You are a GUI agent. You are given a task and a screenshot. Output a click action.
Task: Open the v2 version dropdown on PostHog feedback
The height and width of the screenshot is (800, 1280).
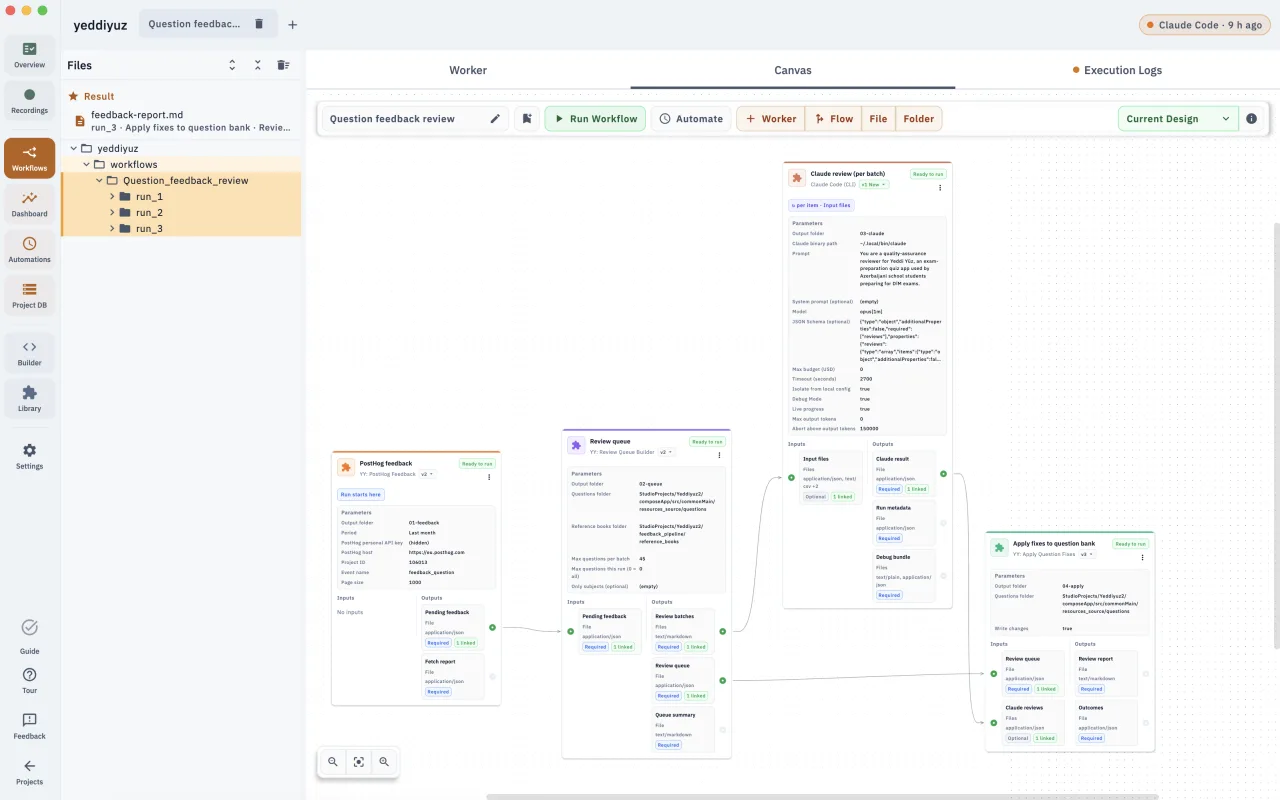tap(427, 474)
